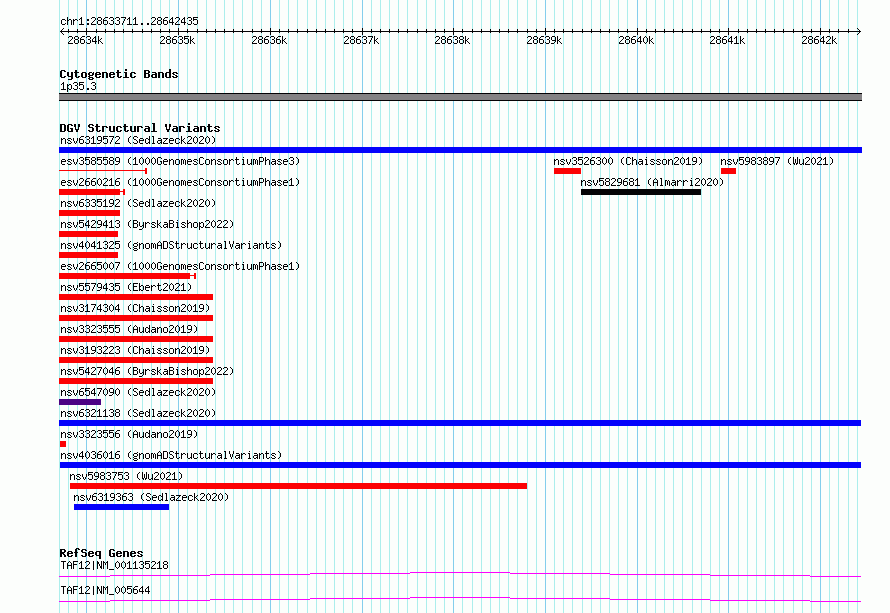The image size is (890, 613).
Task: Click the ruler's right end arrow
Action: [859, 31]
